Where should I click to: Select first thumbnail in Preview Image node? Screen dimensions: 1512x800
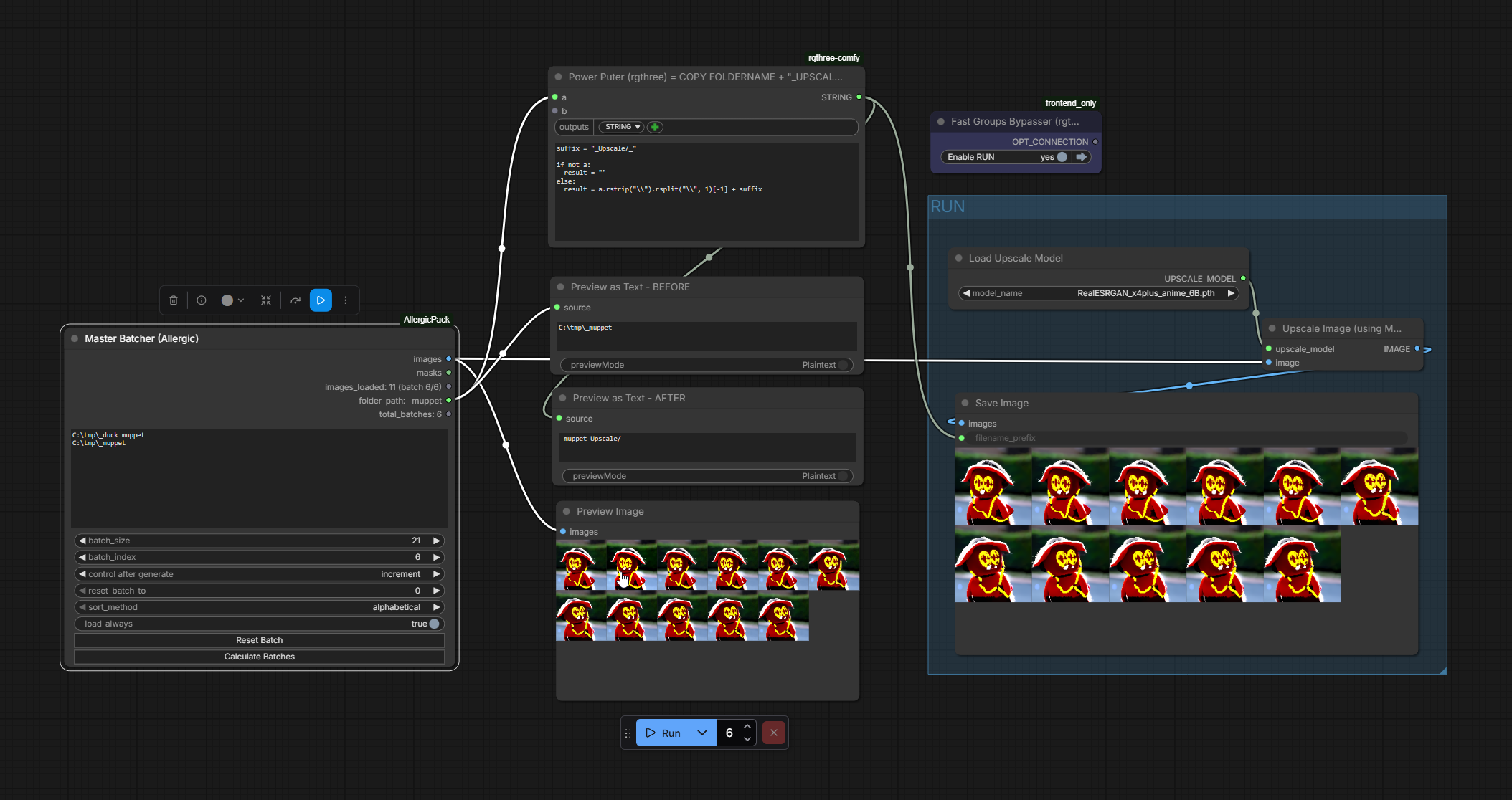581,565
